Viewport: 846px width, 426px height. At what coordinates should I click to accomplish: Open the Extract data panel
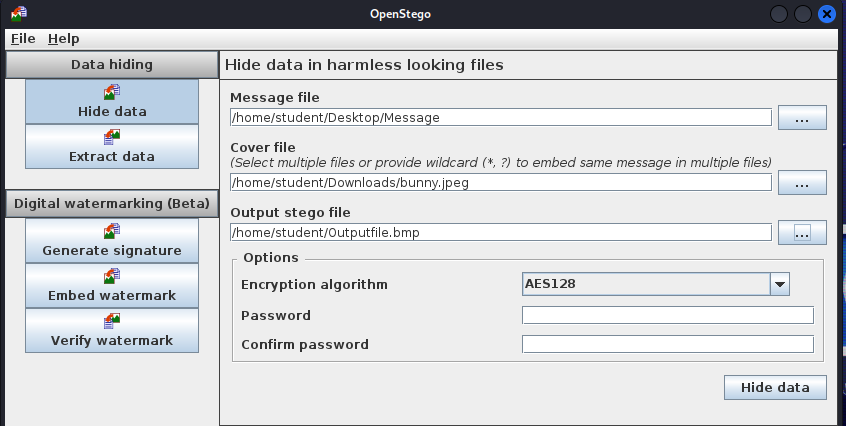coord(112,147)
